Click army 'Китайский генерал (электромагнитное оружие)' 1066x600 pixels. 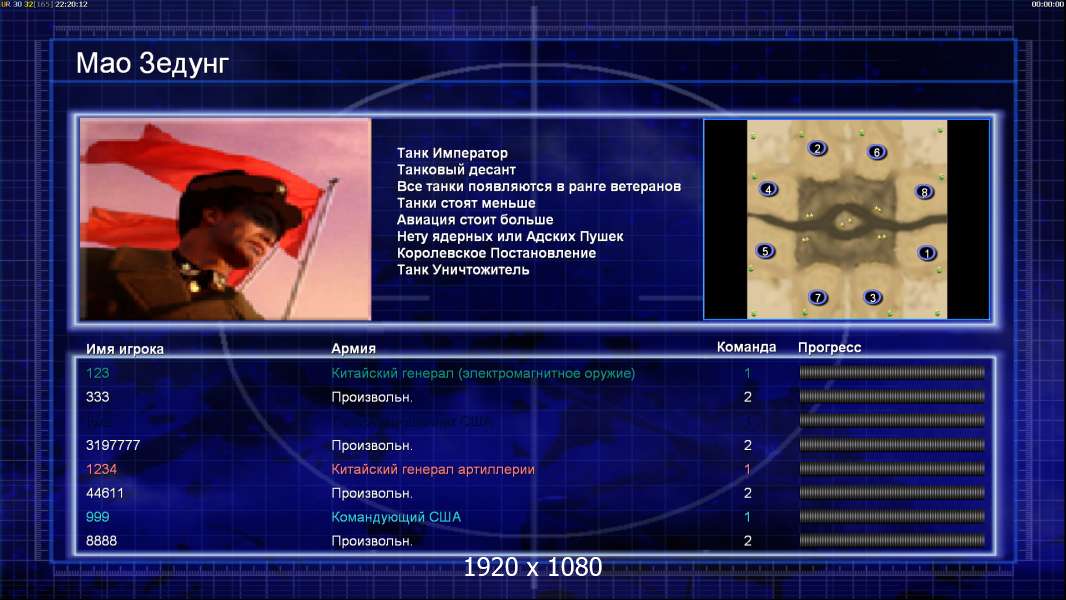[x=483, y=373]
